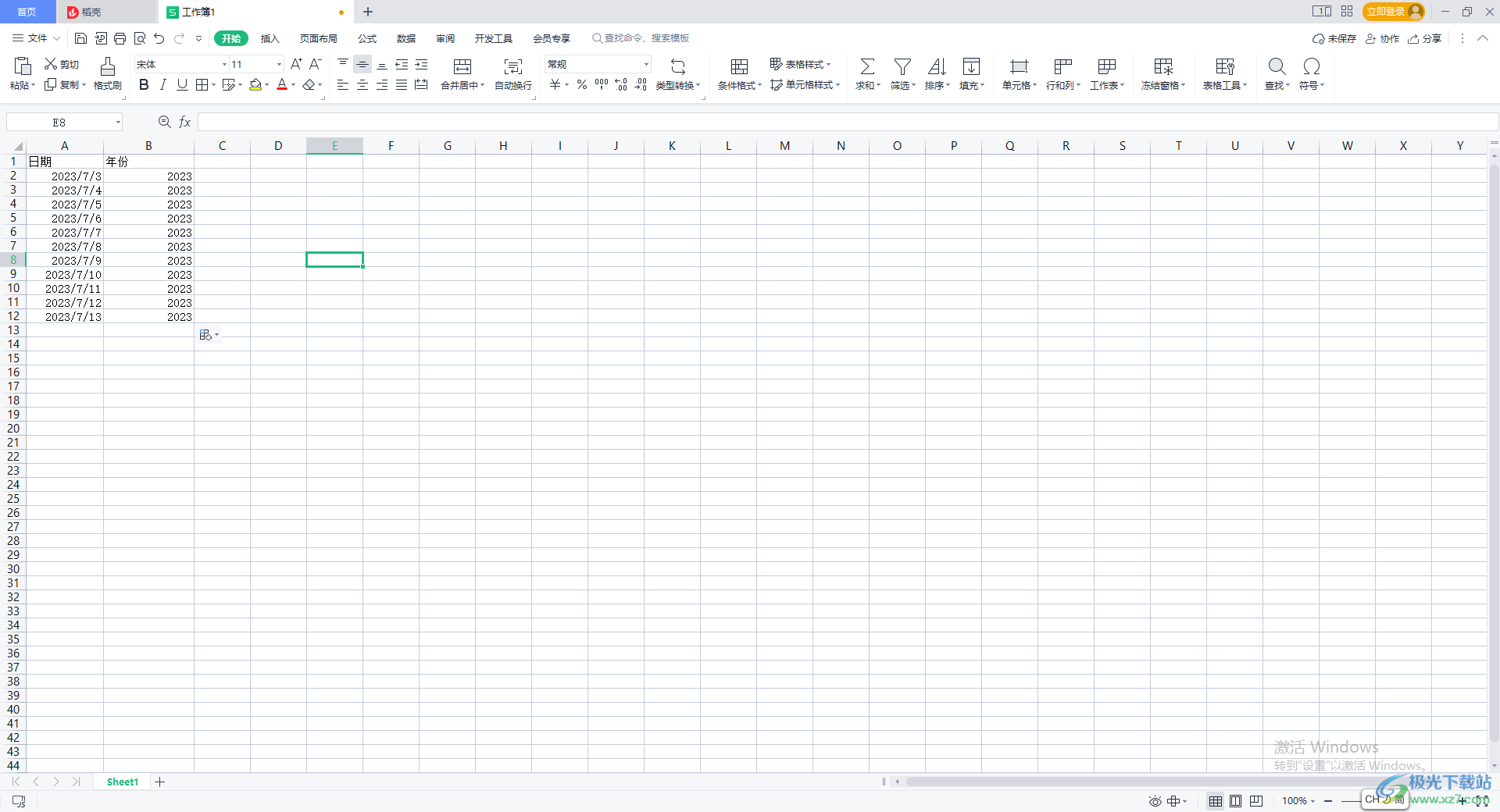Click the Symbol (符号) omega icon
Viewport: 1500px width, 812px height.
(1312, 66)
